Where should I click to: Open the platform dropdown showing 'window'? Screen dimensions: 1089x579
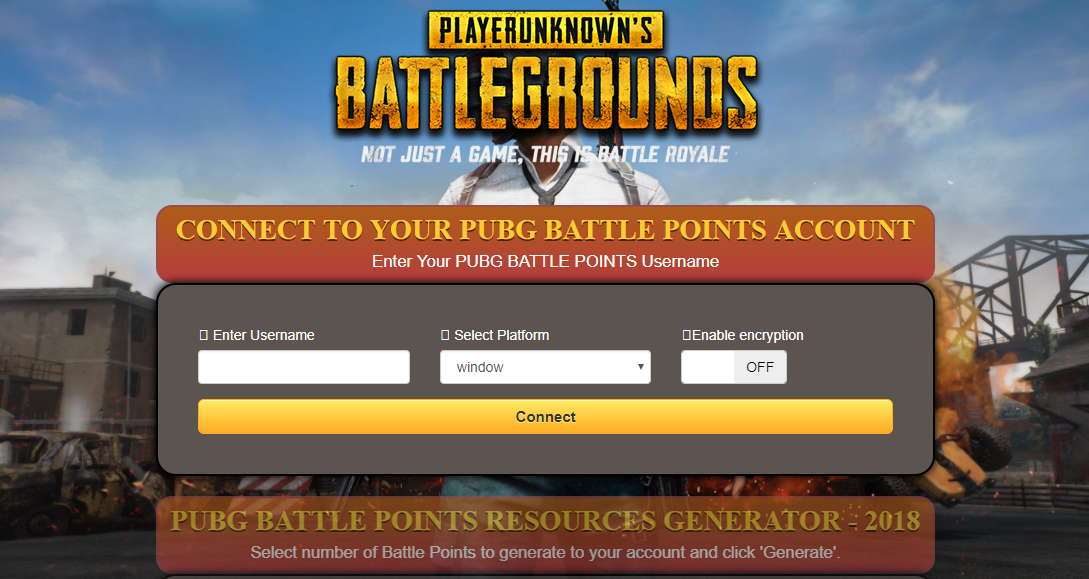tap(545, 367)
